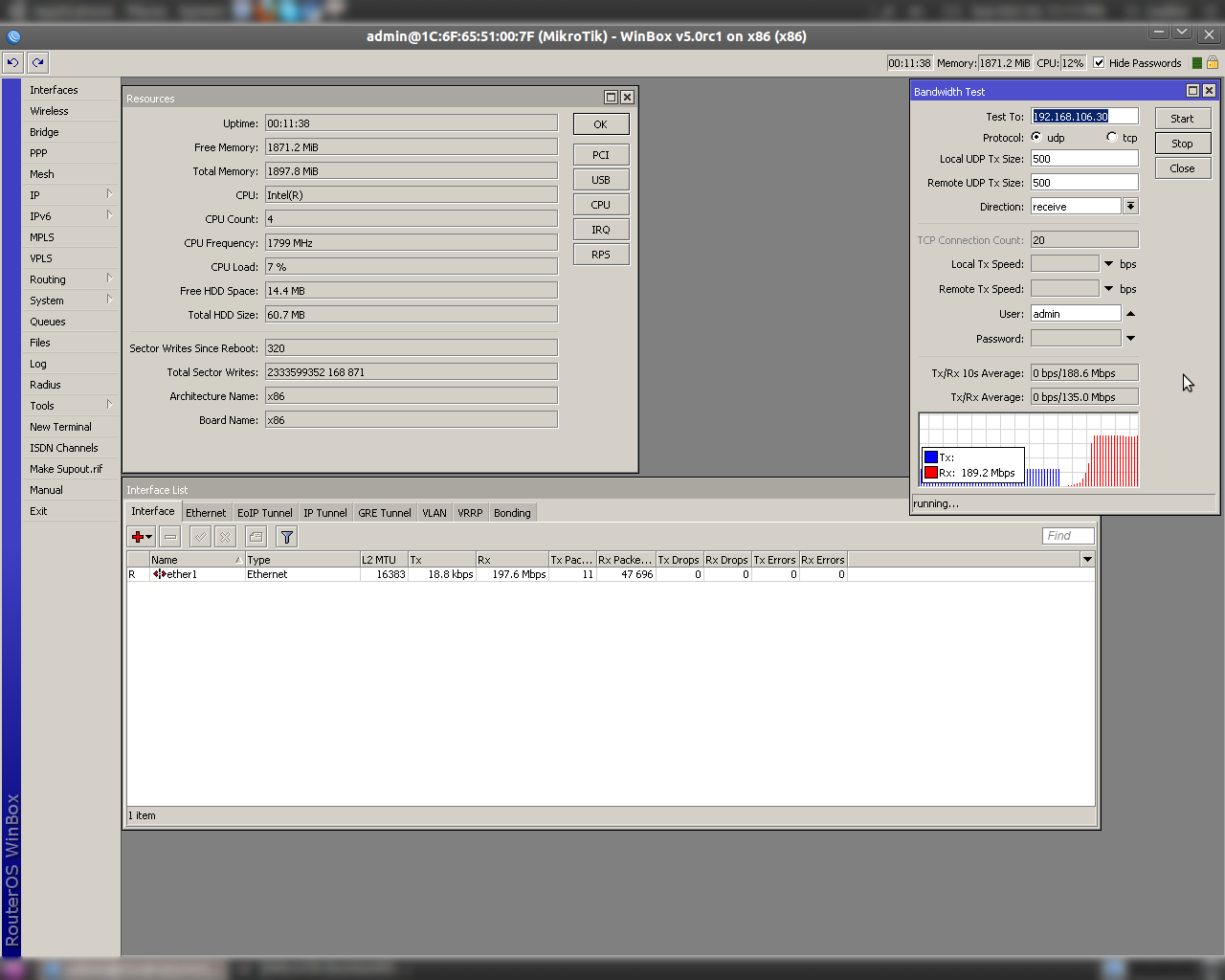Click the Enable checkmark icon

200,537
